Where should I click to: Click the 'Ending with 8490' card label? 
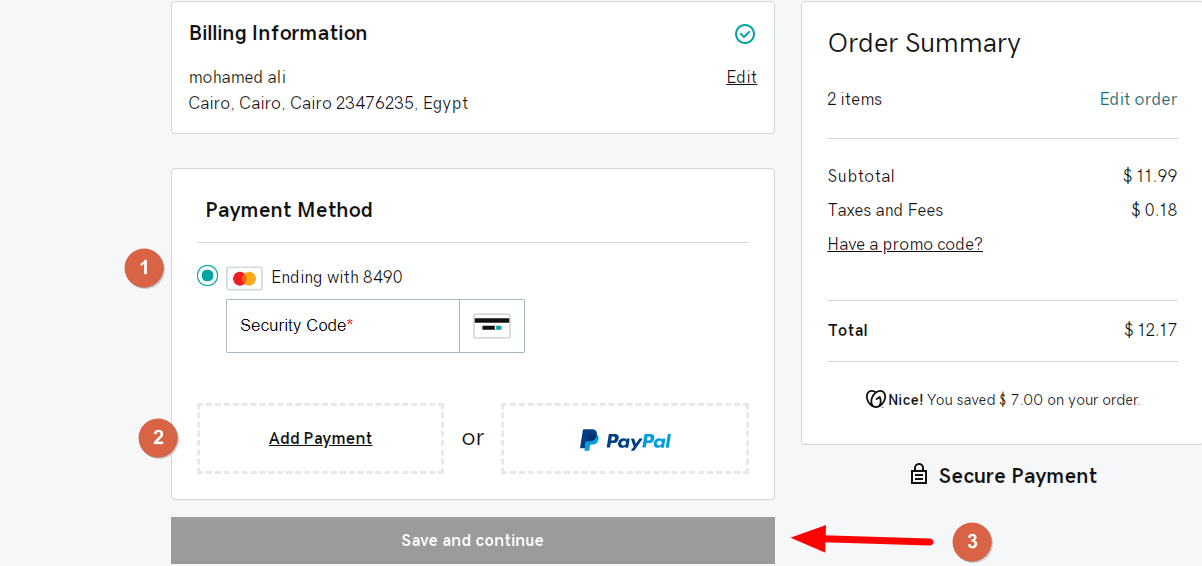click(337, 277)
